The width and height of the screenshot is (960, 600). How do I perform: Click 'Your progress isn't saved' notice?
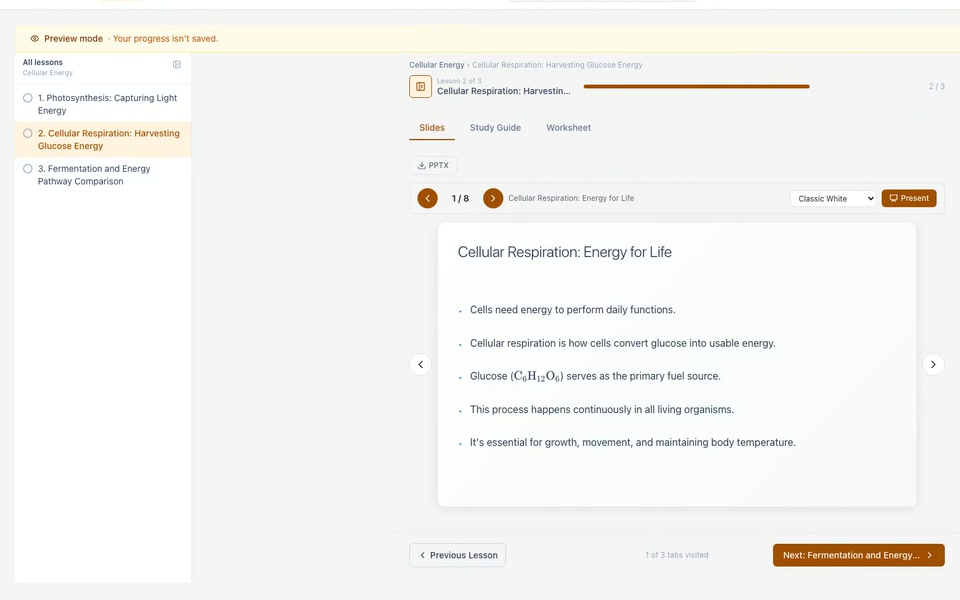pos(165,39)
